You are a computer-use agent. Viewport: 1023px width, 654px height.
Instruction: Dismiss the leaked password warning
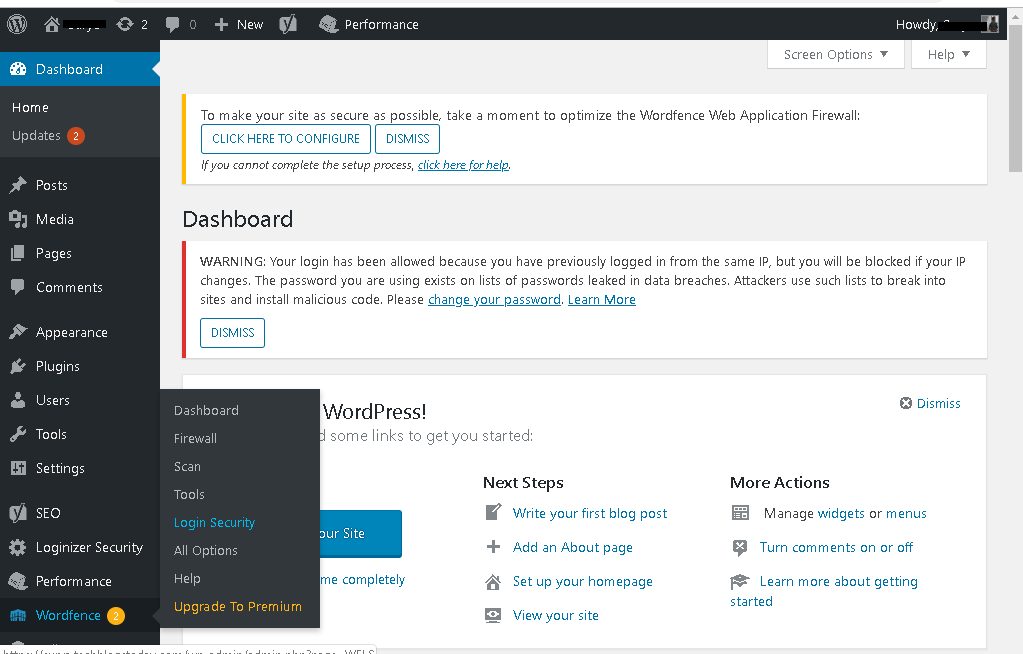point(232,333)
